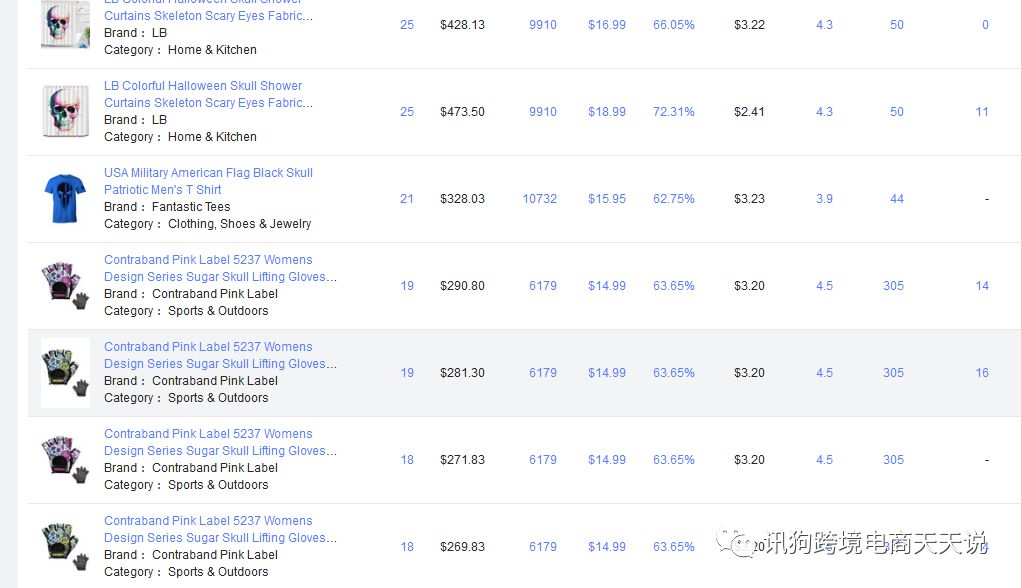Select the 66.05% margin link
1021x588 pixels.
[673, 25]
